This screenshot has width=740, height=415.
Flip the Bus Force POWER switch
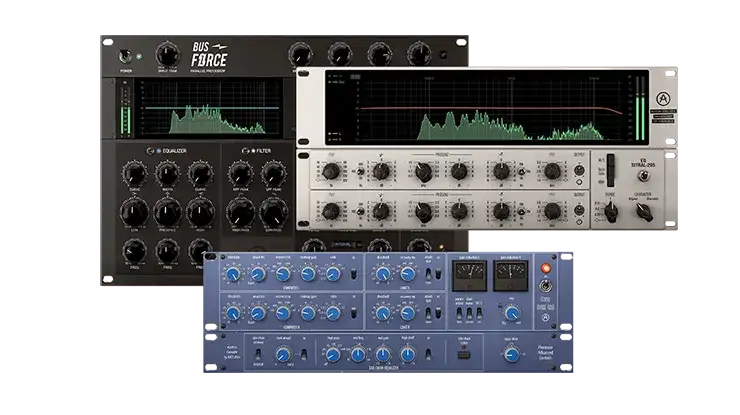126,57
